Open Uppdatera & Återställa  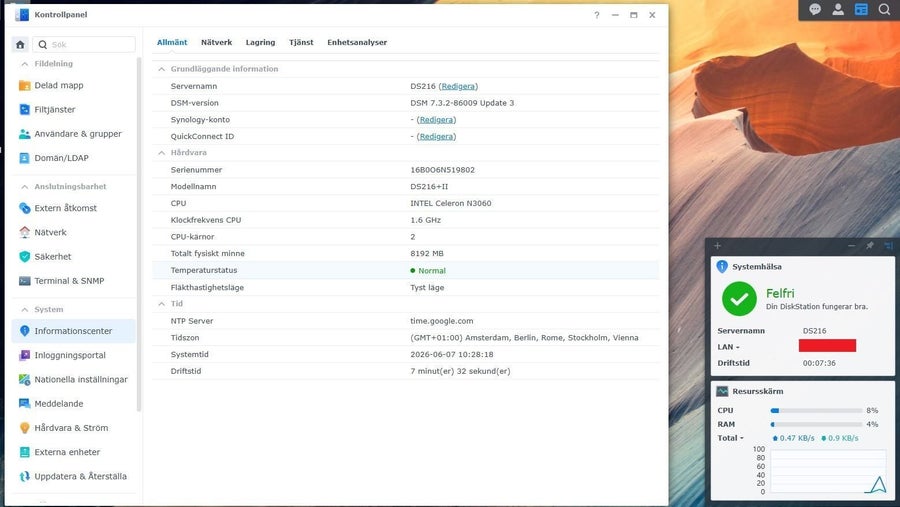click(x=73, y=476)
